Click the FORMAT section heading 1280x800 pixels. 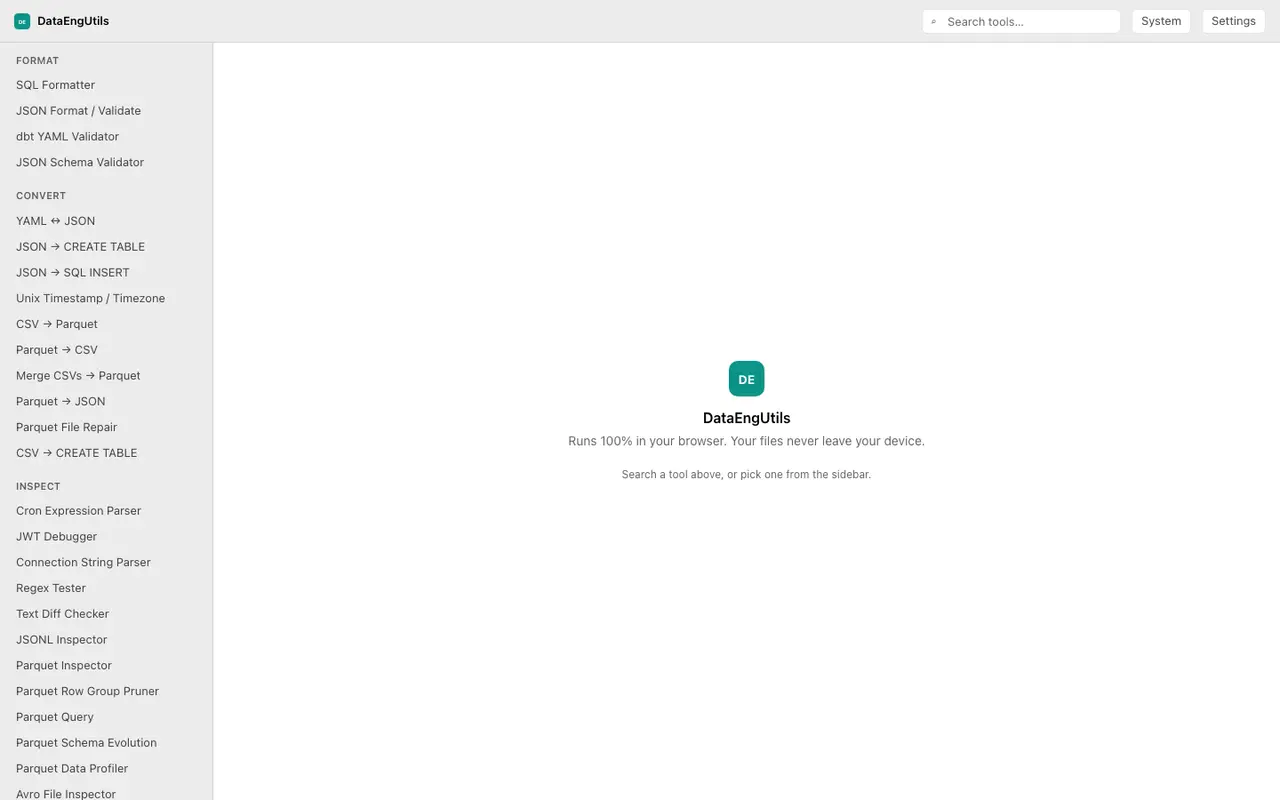(37, 61)
